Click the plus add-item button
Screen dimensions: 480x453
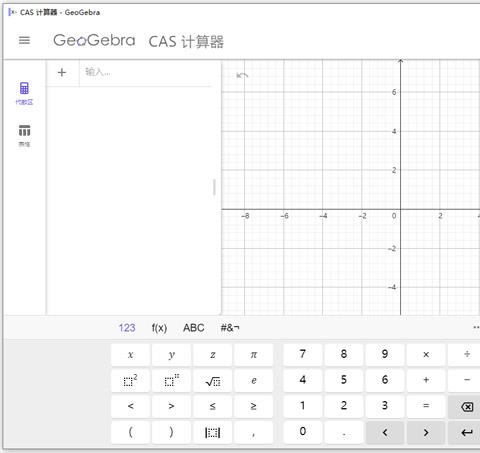click(62, 72)
